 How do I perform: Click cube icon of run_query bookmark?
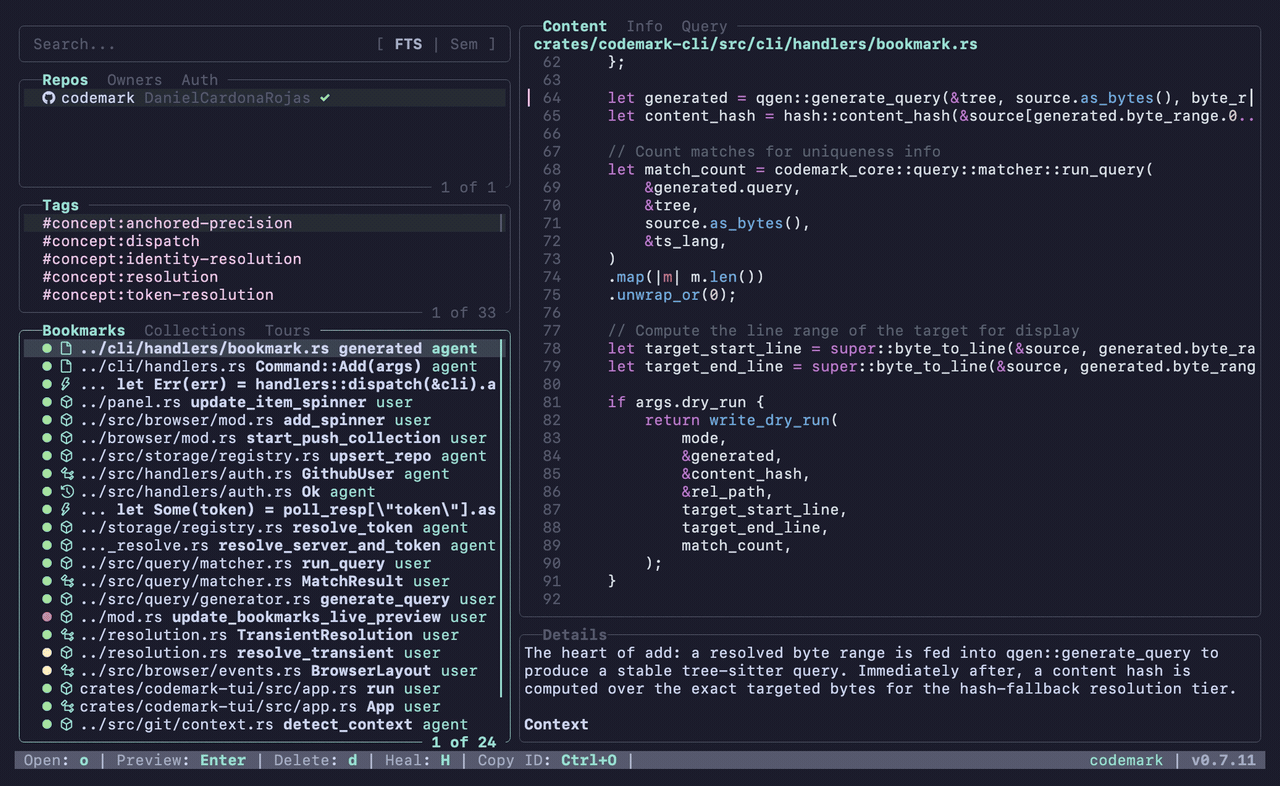(x=66, y=564)
